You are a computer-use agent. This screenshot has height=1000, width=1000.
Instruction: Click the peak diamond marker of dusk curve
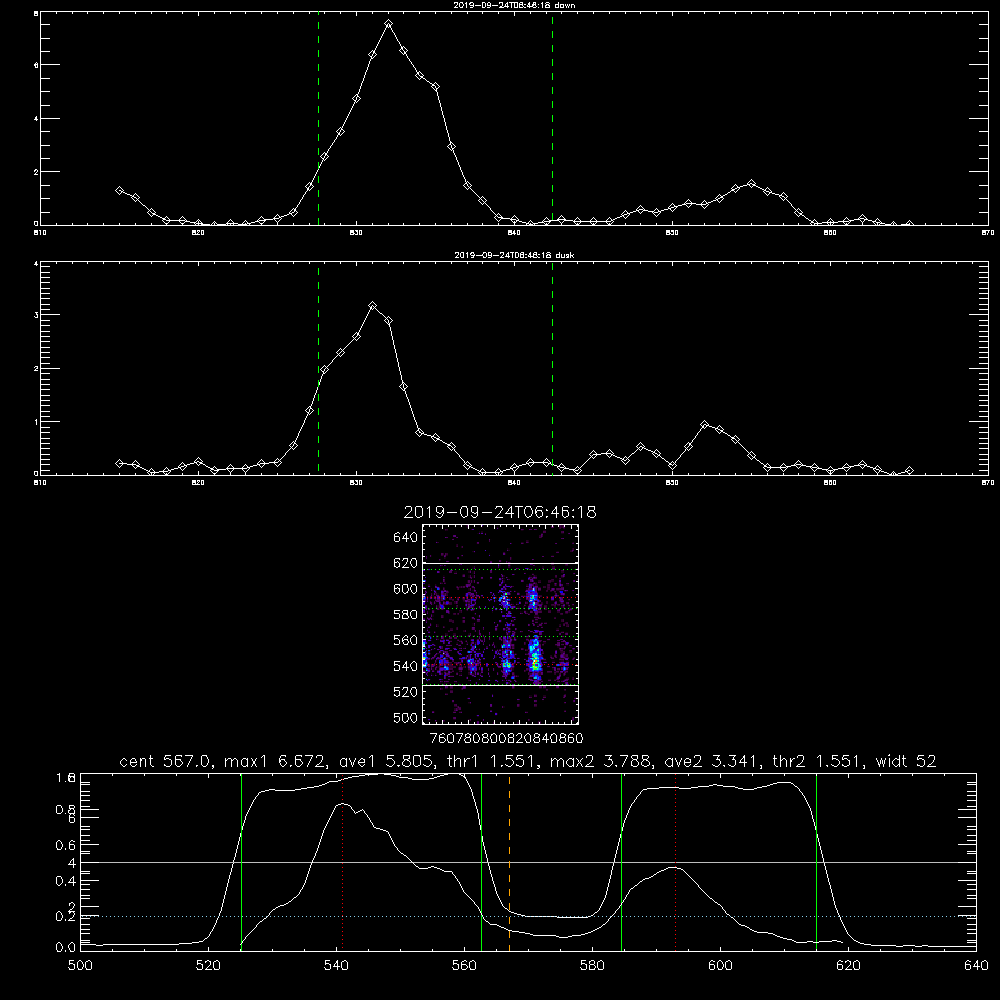372,305
